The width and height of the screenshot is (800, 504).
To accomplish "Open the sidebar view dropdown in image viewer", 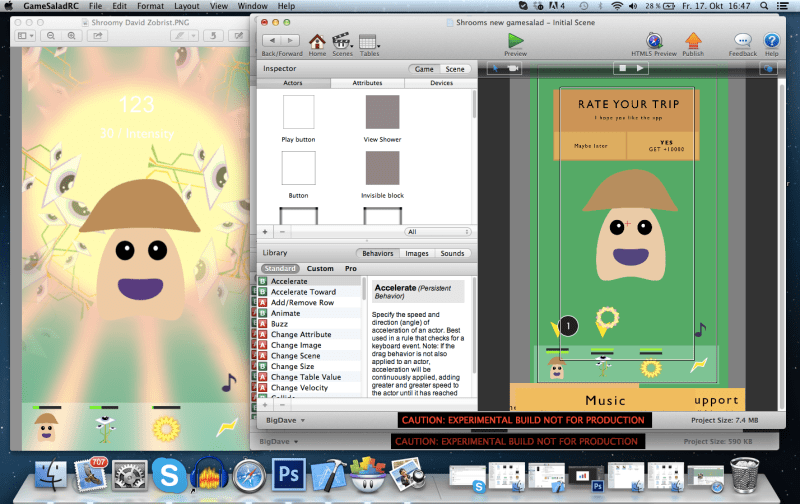I will pyautogui.click(x=26, y=36).
